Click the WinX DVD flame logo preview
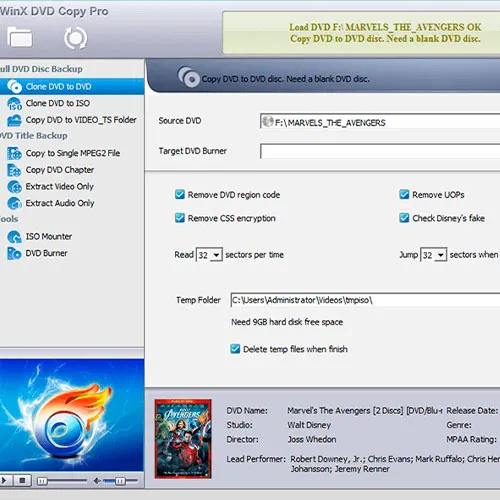Viewport: 500px width, 500px height. click(x=72, y=415)
